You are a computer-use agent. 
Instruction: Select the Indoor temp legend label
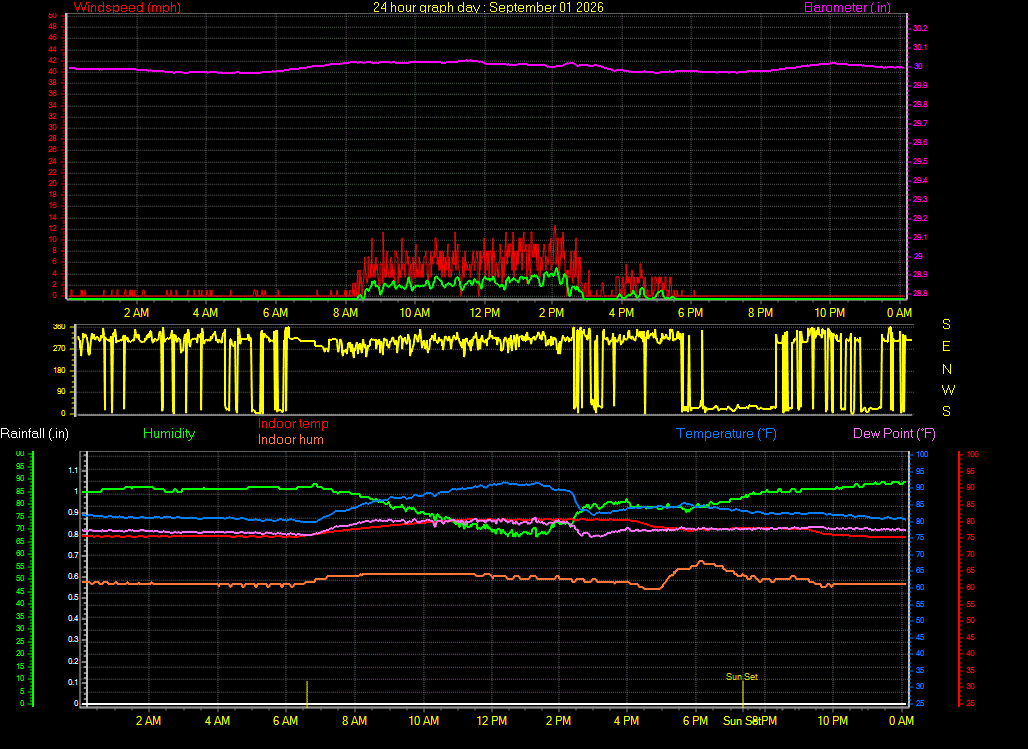point(293,424)
